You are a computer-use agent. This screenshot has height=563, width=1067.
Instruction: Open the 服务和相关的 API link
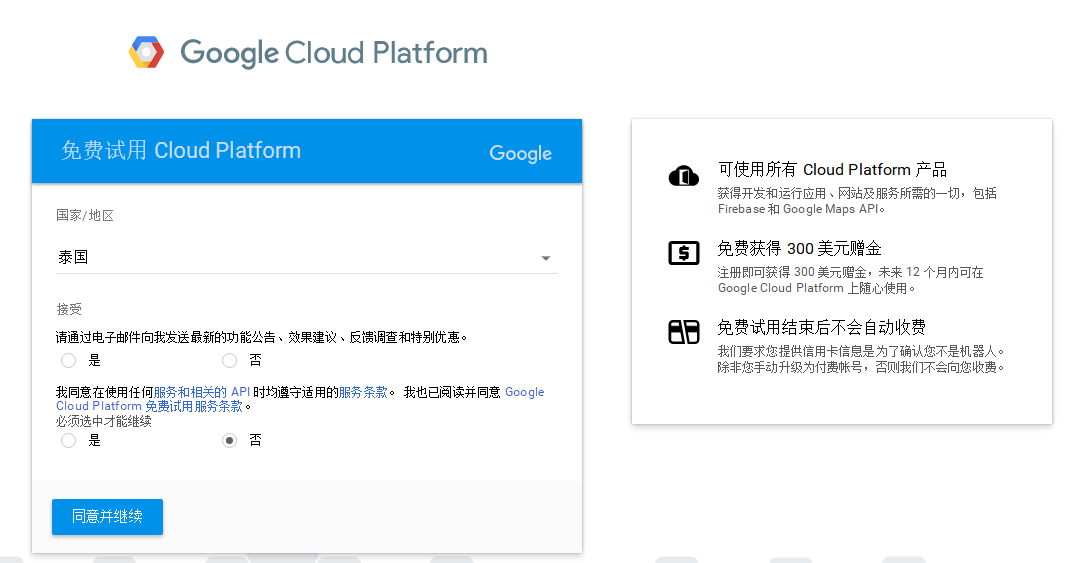pyautogui.click(x=201, y=392)
